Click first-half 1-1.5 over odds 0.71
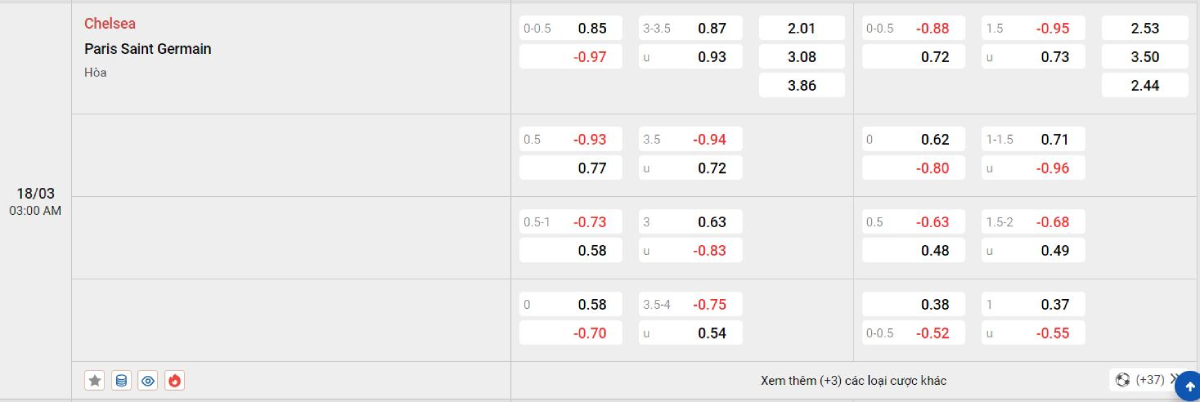This screenshot has height=402, width=1200. click(x=1033, y=139)
